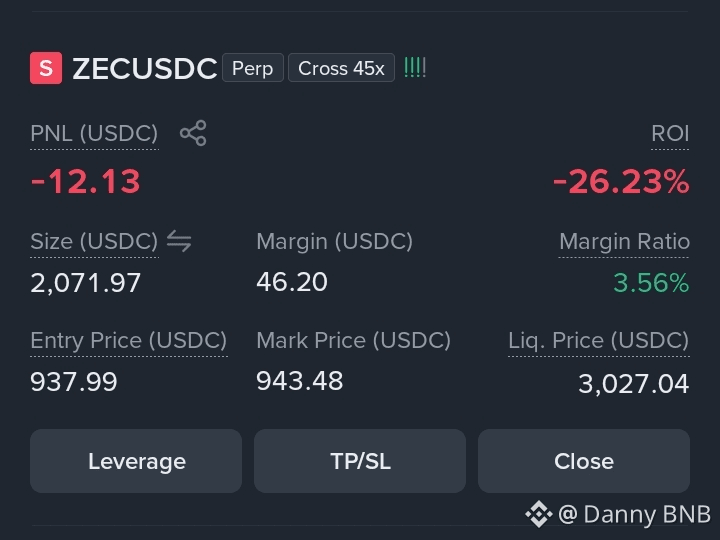Click the -26.23% ROI value
Viewport: 720px width, 540px height.
621,181
